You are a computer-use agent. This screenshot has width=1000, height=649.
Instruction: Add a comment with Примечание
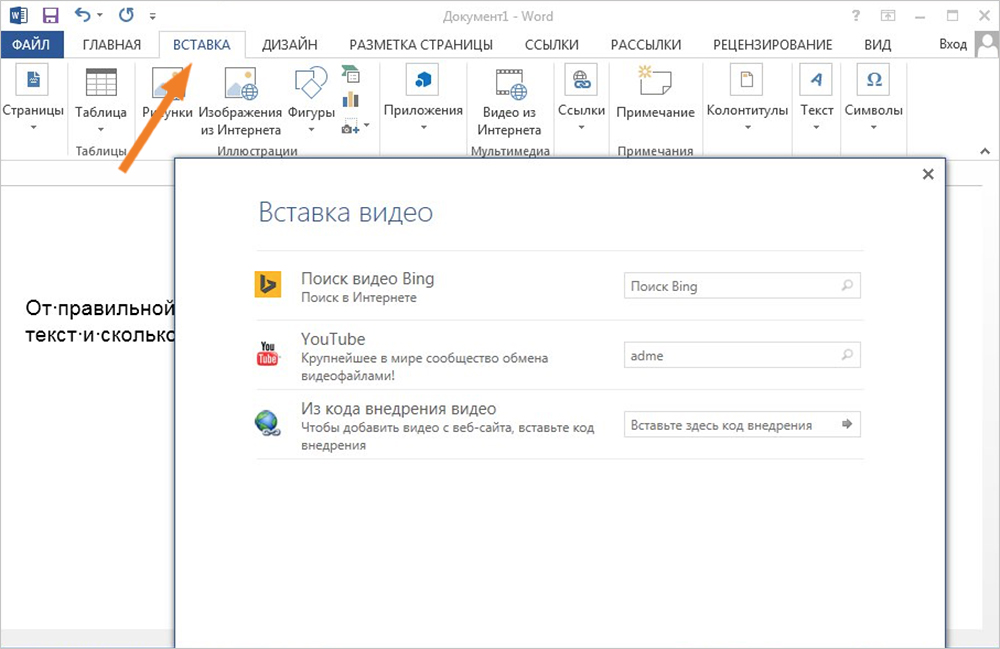[x=655, y=93]
